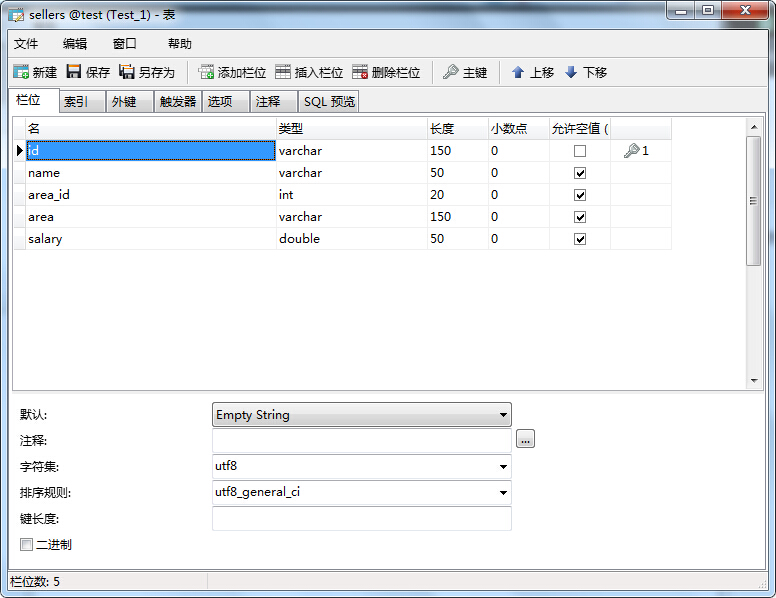The height and width of the screenshot is (598, 776).
Task: Switch to the SQL Preview (SQL 预览) tab
Action: (x=329, y=101)
